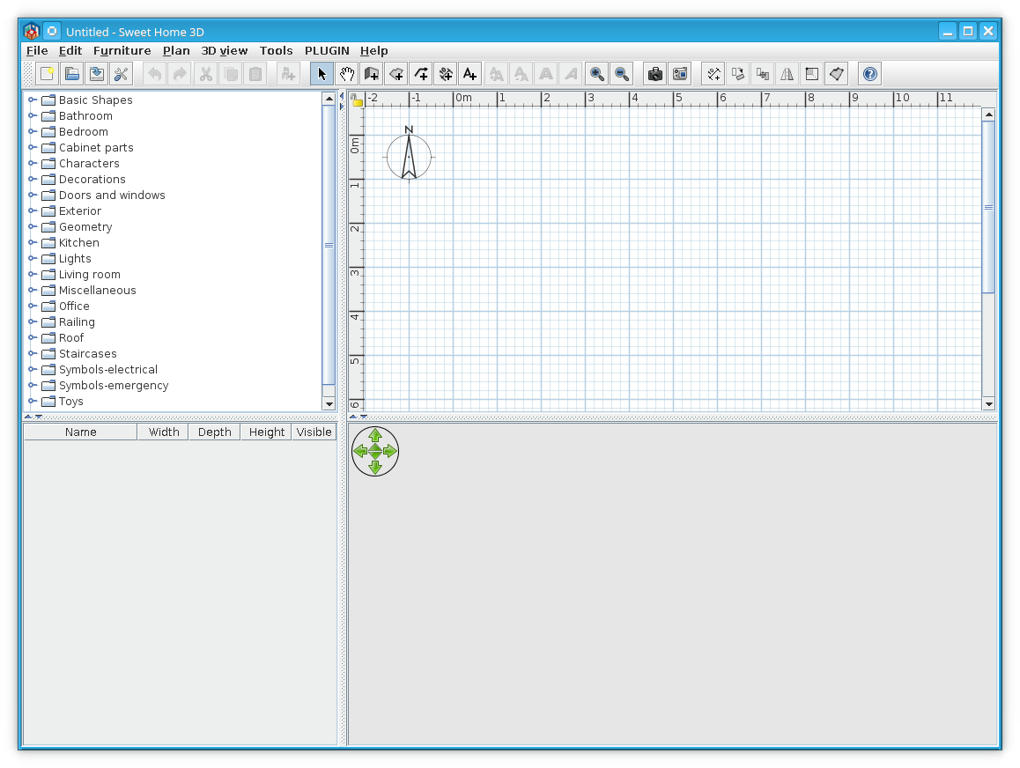Image resolution: width=1020 pixels, height=768 pixels.
Task: Select the Create polylines tool
Action: (x=421, y=74)
